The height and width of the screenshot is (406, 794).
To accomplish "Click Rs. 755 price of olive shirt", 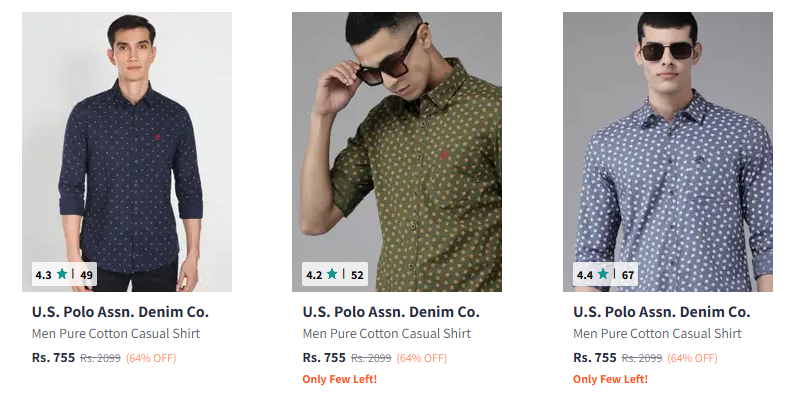I will pos(324,357).
